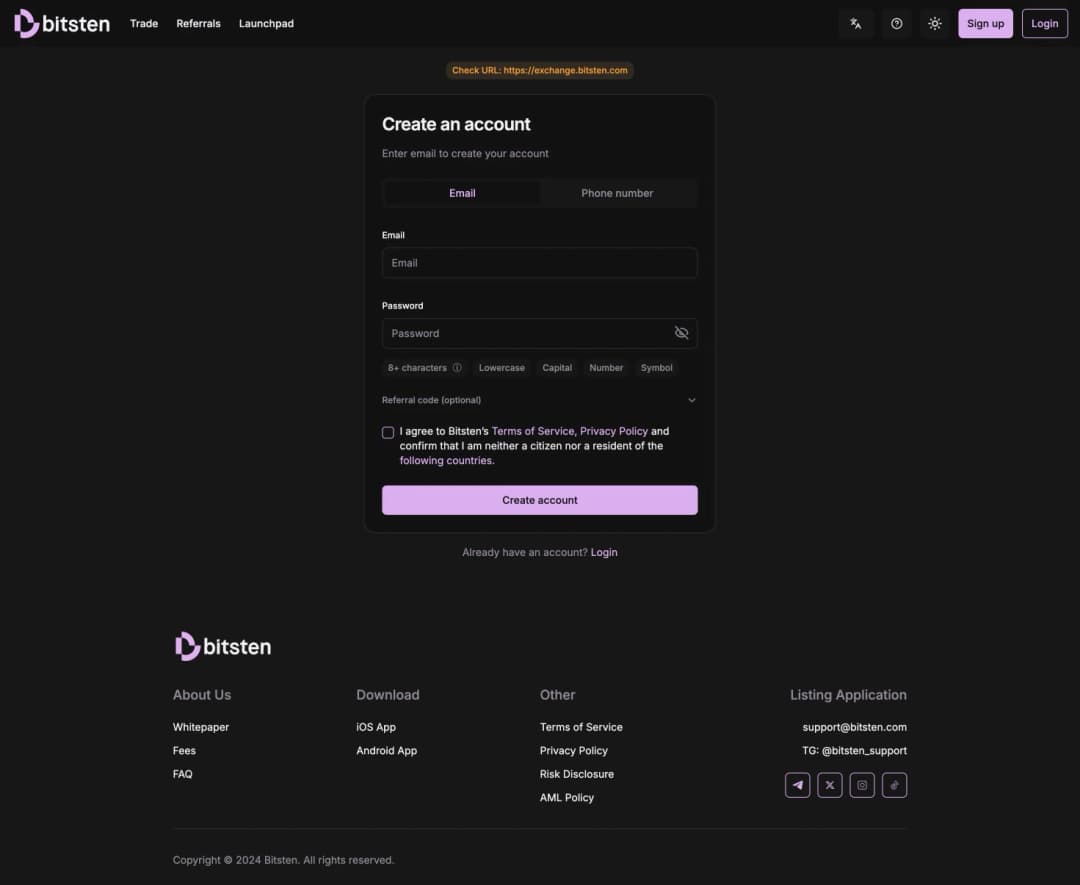Click the info icon beside 8+ characters

457,368
